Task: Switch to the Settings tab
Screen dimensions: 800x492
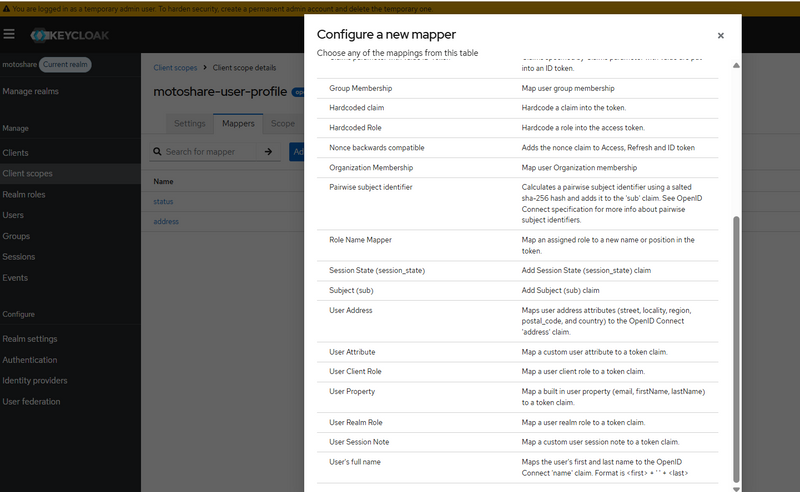Action: tap(189, 123)
